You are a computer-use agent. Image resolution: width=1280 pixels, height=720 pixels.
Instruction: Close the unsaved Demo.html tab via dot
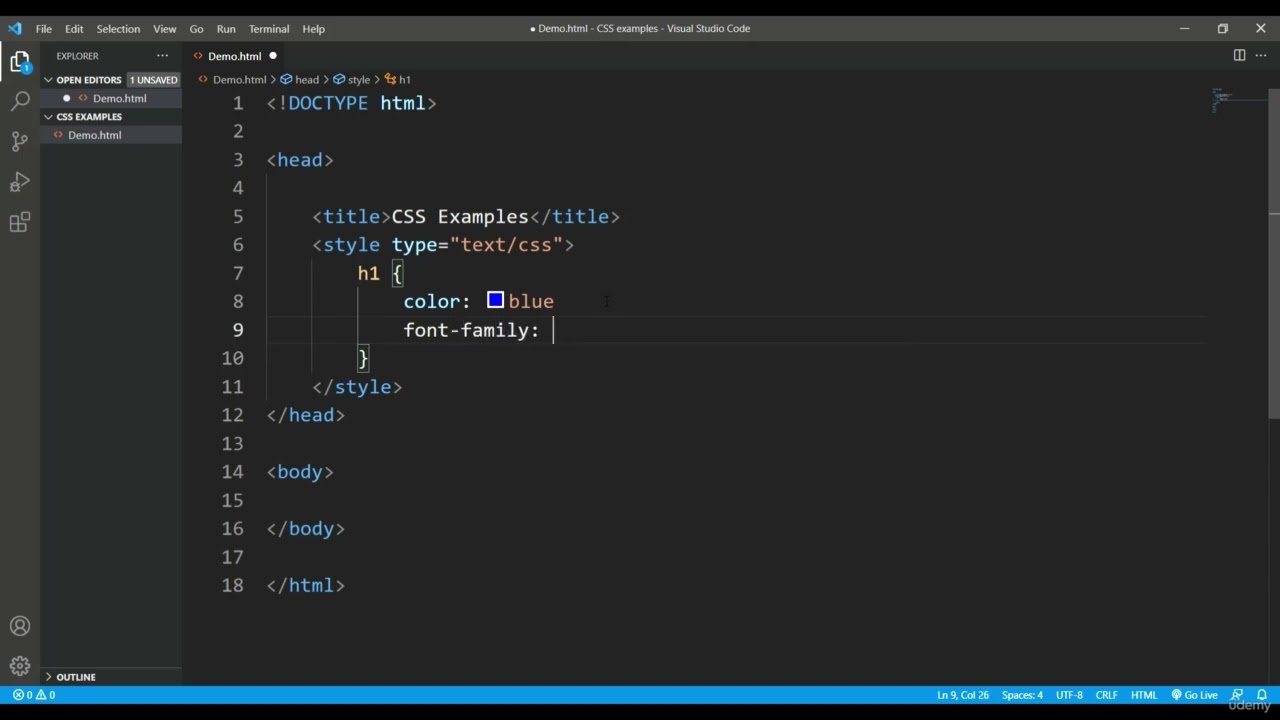click(x=272, y=56)
